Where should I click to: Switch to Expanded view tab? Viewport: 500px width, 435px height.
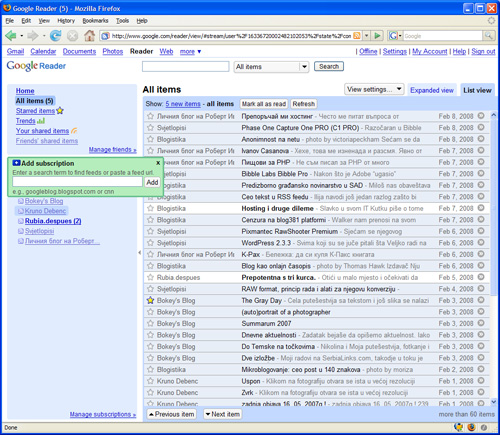[432, 90]
